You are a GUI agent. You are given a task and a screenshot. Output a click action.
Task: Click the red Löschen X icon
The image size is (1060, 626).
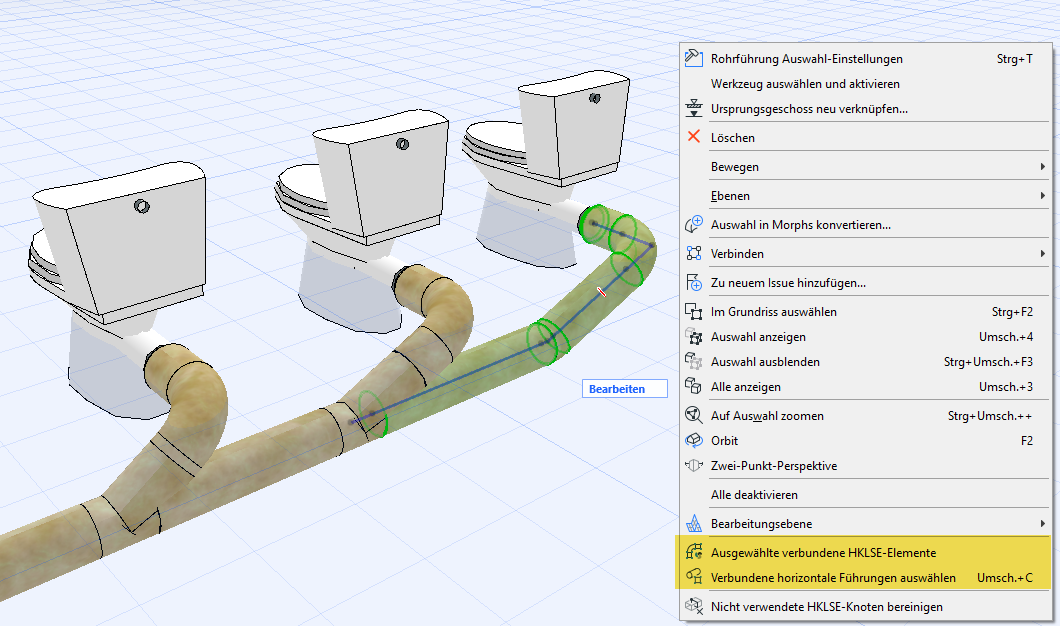click(694, 137)
